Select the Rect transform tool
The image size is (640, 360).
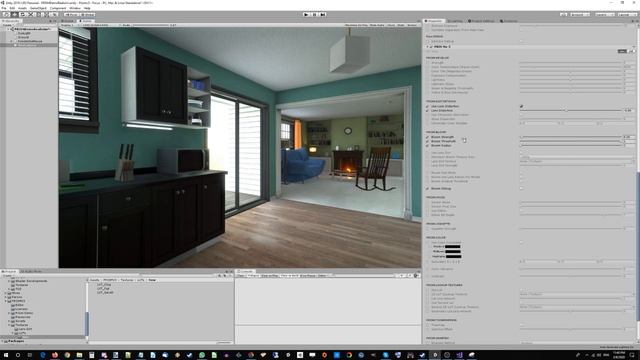pyautogui.click(x=39, y=14)
